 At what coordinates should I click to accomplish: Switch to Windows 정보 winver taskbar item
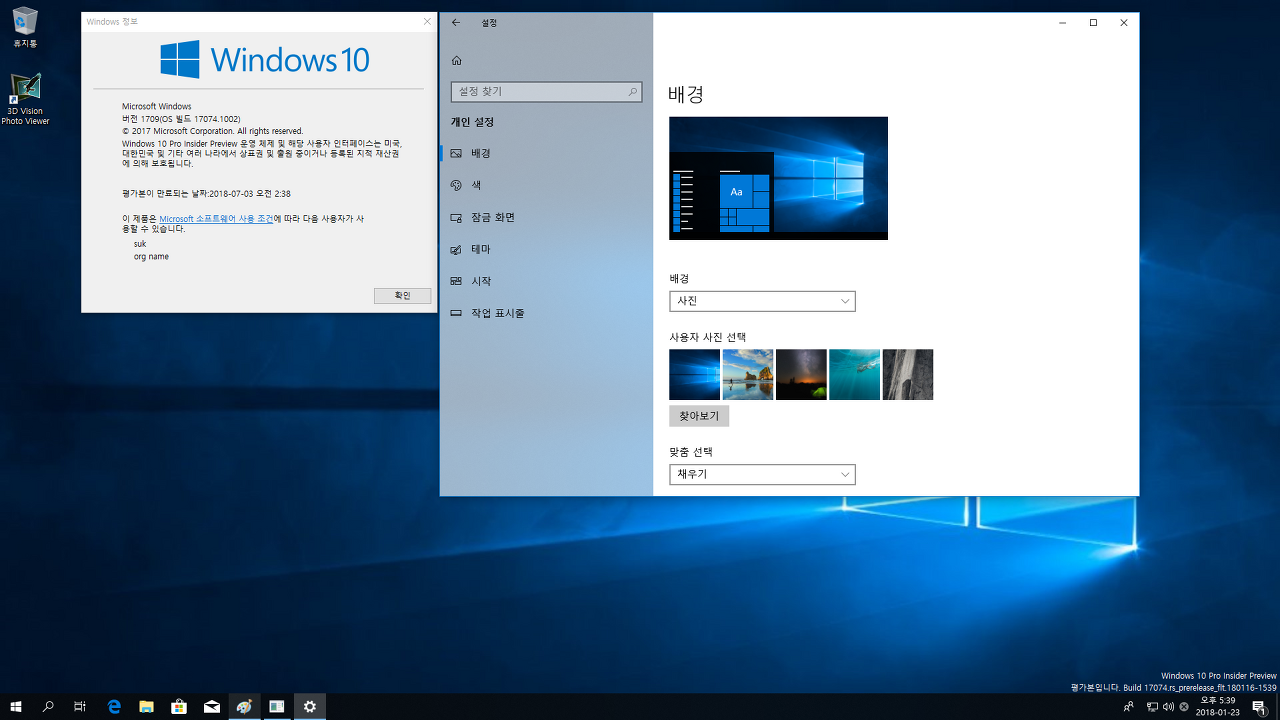click(277, 706)
